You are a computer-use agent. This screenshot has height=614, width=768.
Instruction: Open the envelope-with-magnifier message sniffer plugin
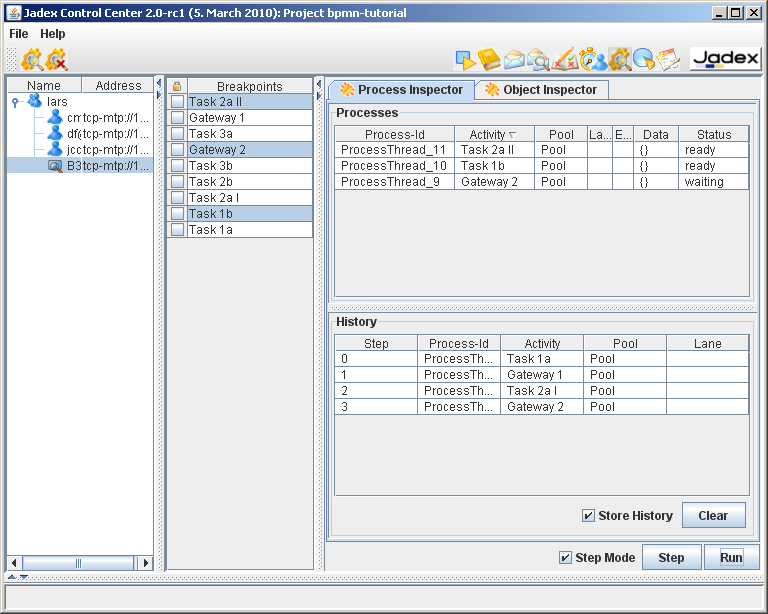tap(539, 60)
